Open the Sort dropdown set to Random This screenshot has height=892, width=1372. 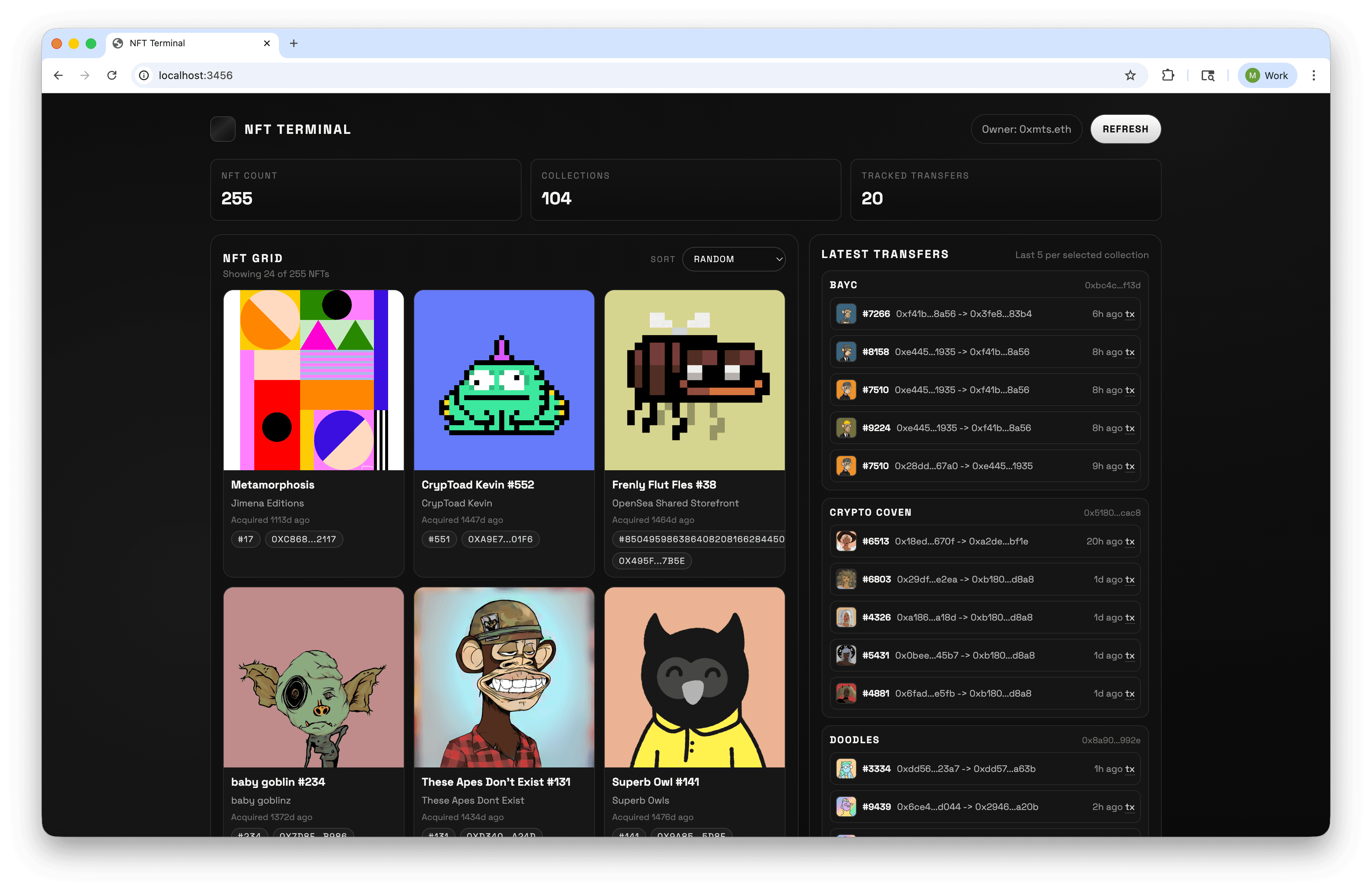pos(733,260)
